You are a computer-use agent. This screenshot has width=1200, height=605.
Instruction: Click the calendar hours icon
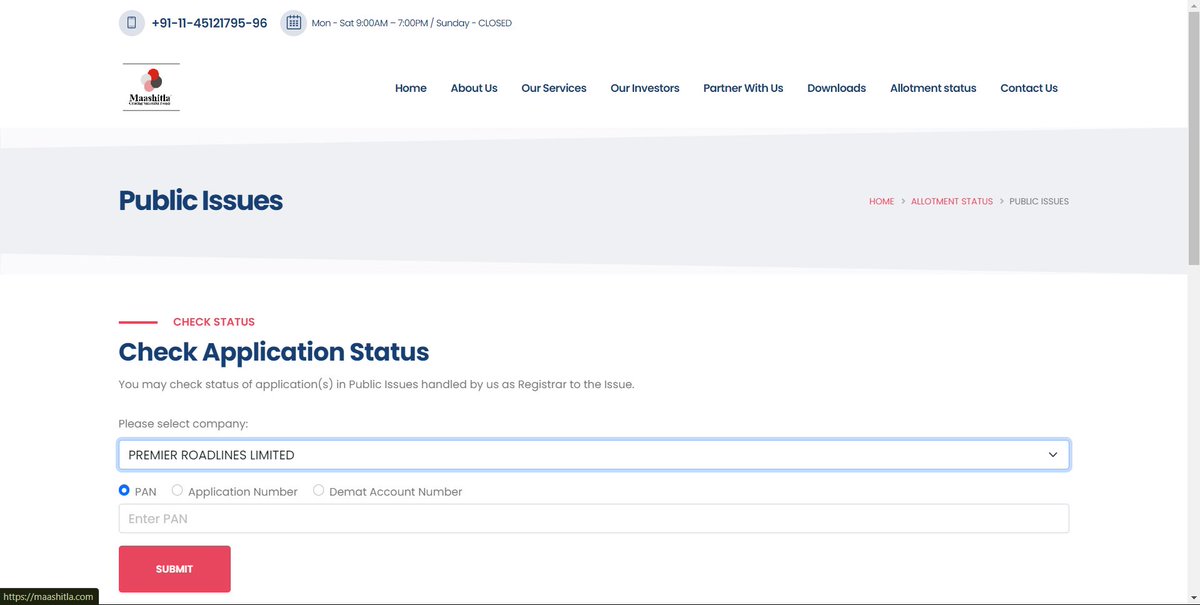point(293,23)
